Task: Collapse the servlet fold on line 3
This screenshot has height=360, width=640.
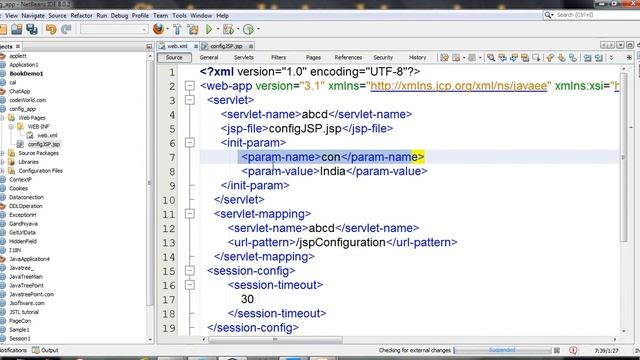Action: pyautogui.click(x=189, y=100)
